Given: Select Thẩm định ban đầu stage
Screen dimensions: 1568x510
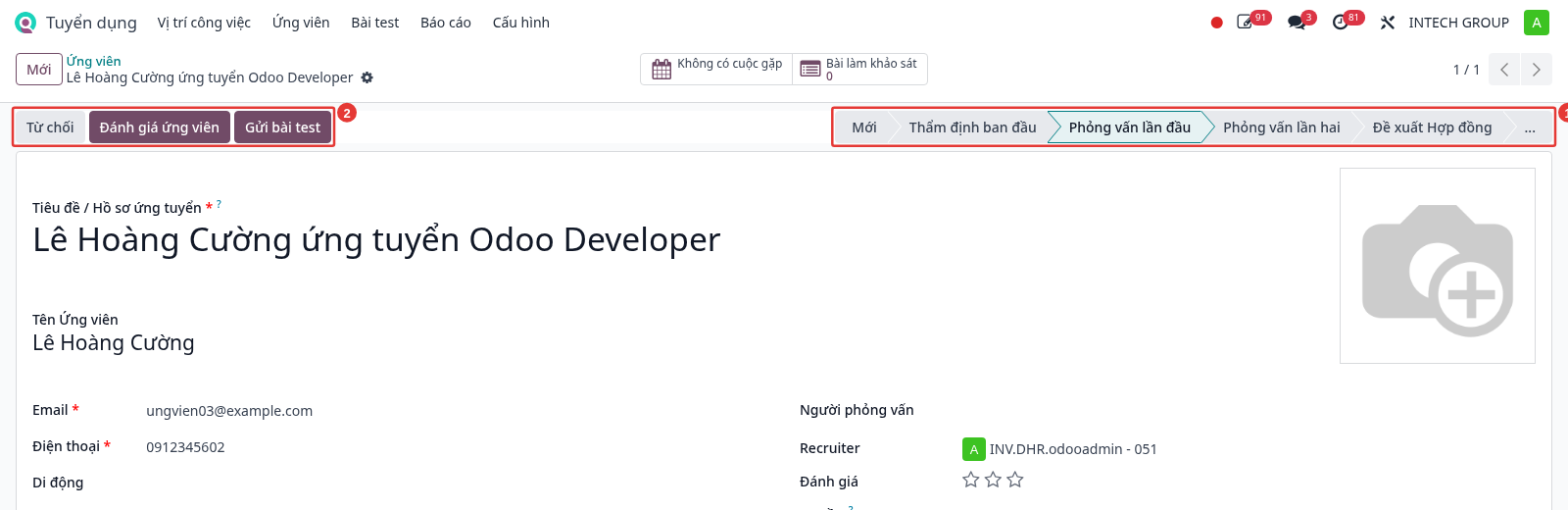Looking at the screenshot, I should coord(972,127).
